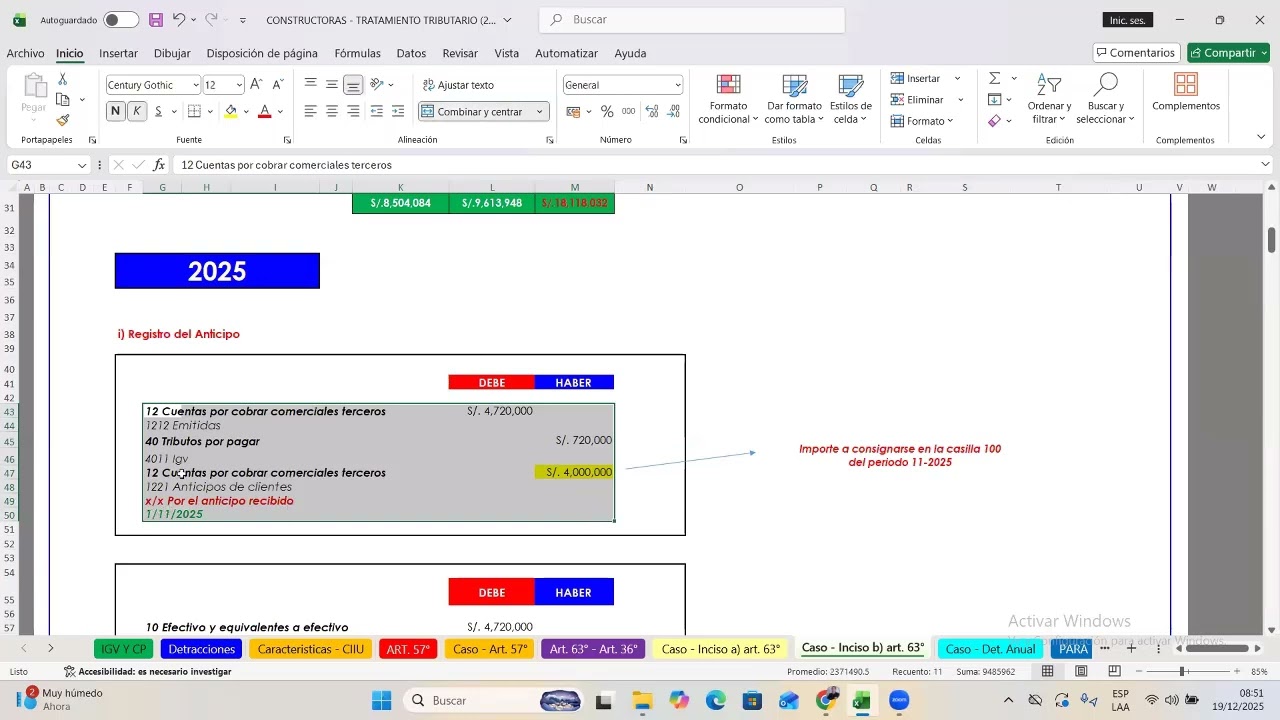This screenshot has width=1280, height=720.
Task: Toggle bold (N) formatting
Action: 116,112
